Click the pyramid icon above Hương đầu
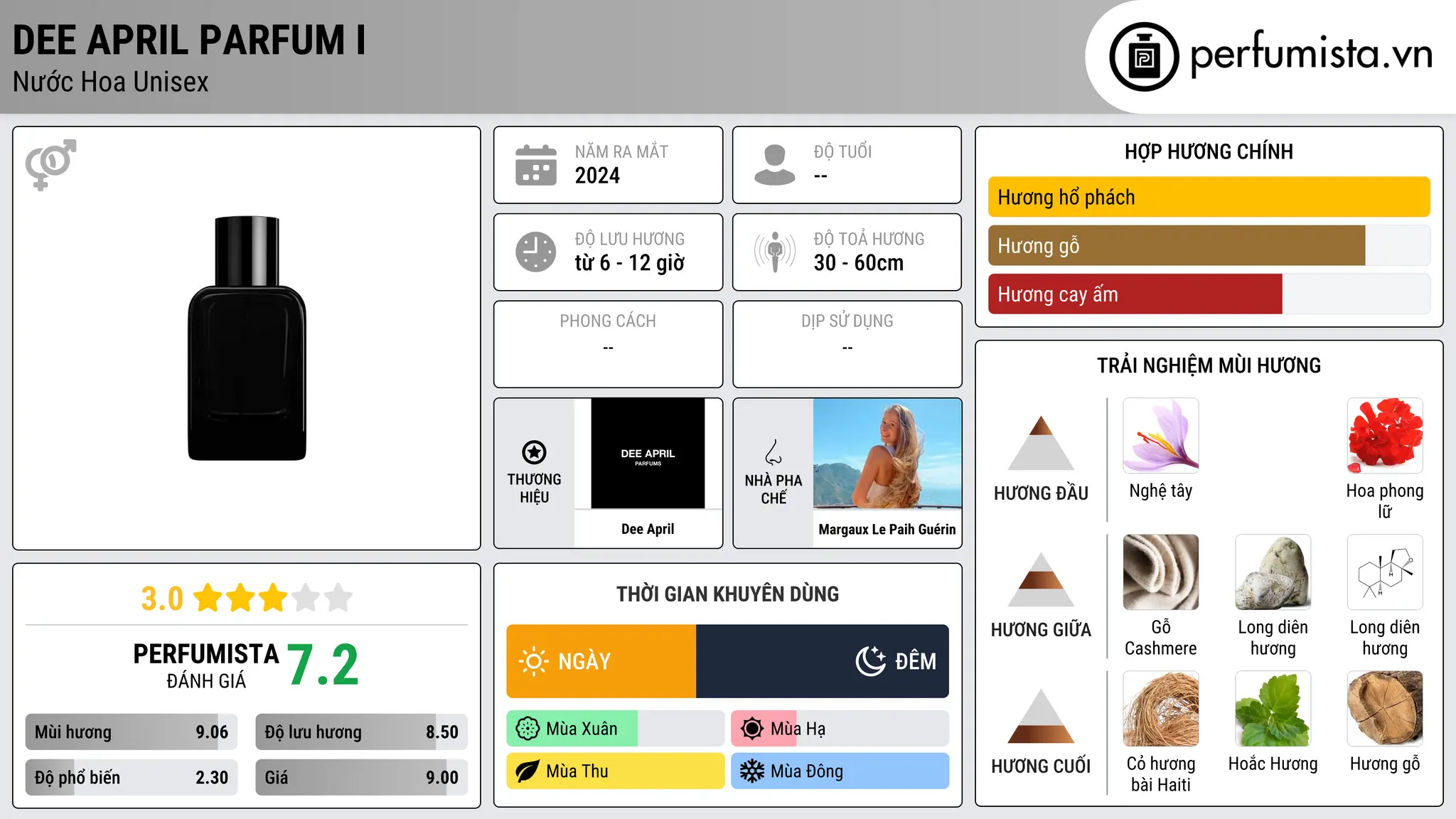The height and width of the screenshot is (819, 1456). click(x=1041, y=443)
